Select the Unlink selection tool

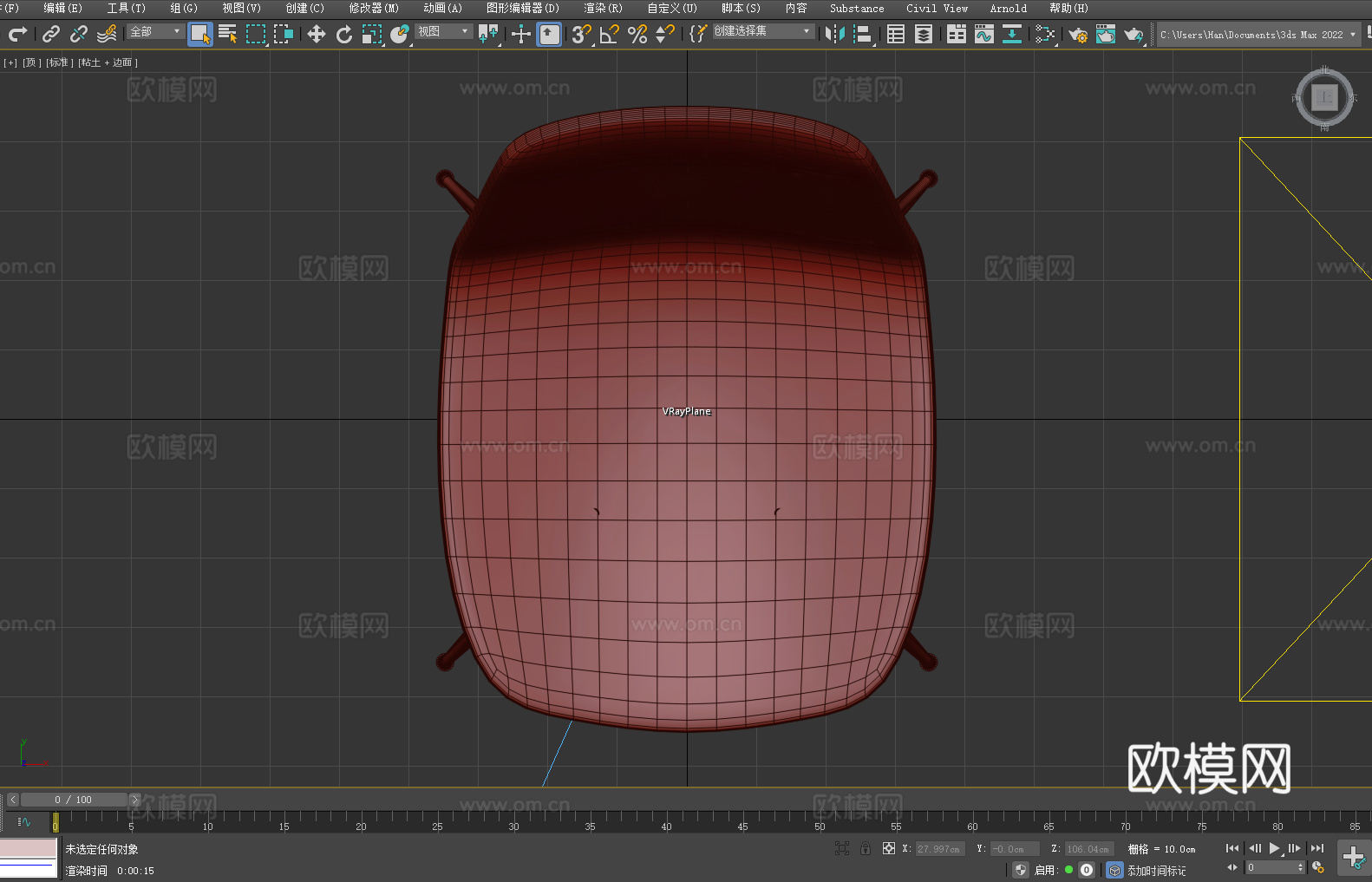click(x=79, y=34)
